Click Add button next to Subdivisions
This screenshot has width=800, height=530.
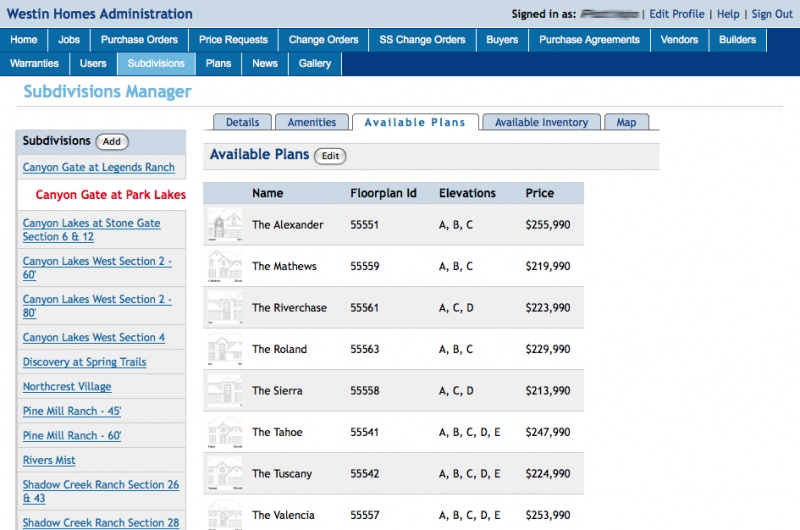click(112, 142)
